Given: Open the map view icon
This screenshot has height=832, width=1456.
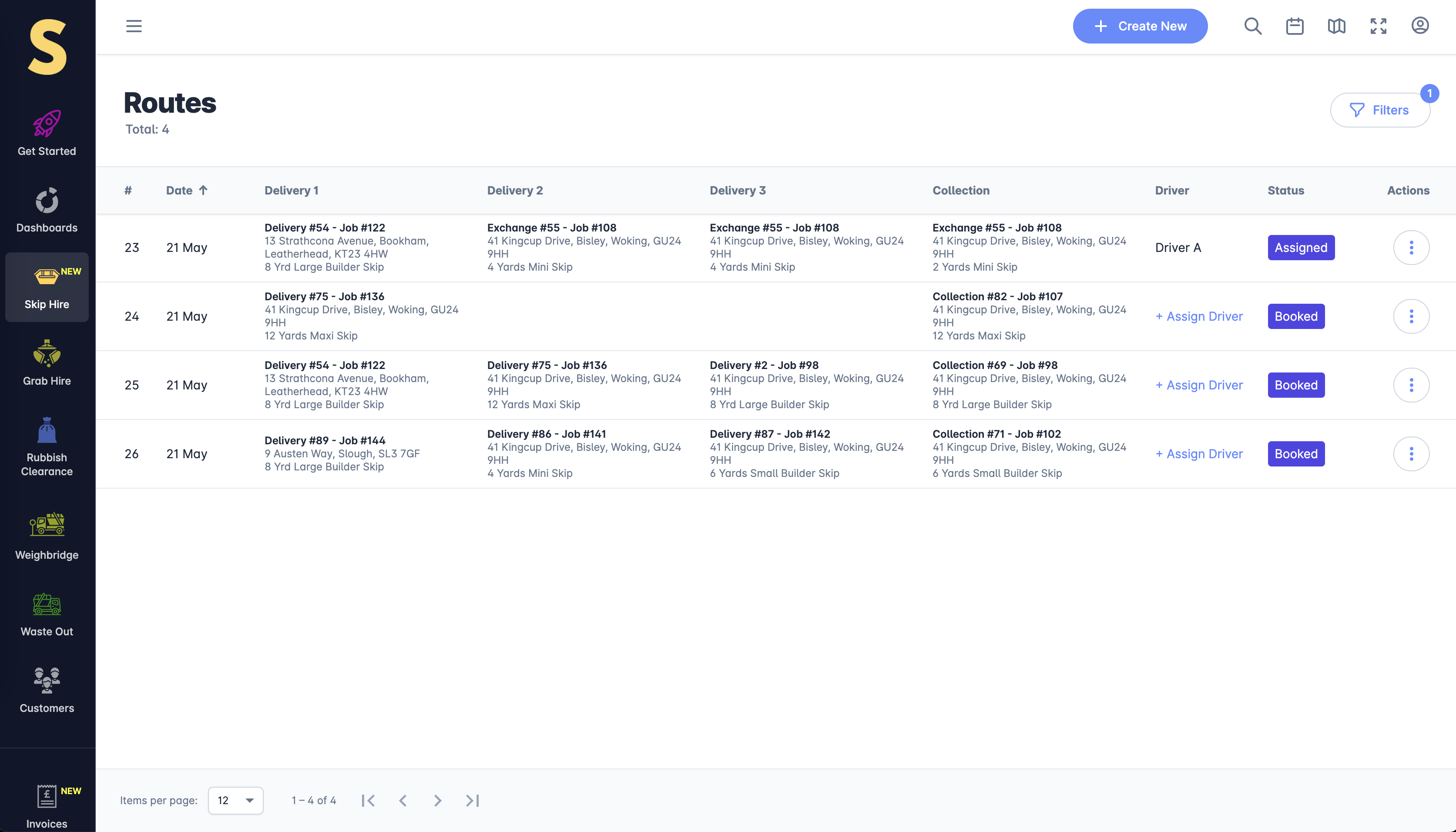Looking at the screenshot, I should coord(1336,26).
